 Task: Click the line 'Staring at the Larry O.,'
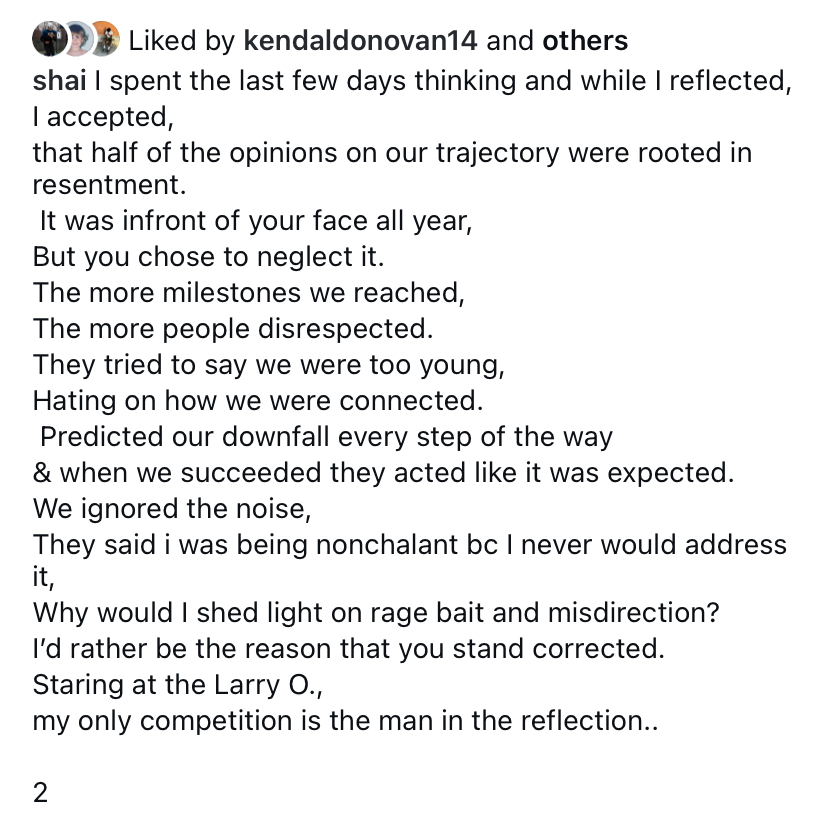pyautogui.click(x=177, y=685)
